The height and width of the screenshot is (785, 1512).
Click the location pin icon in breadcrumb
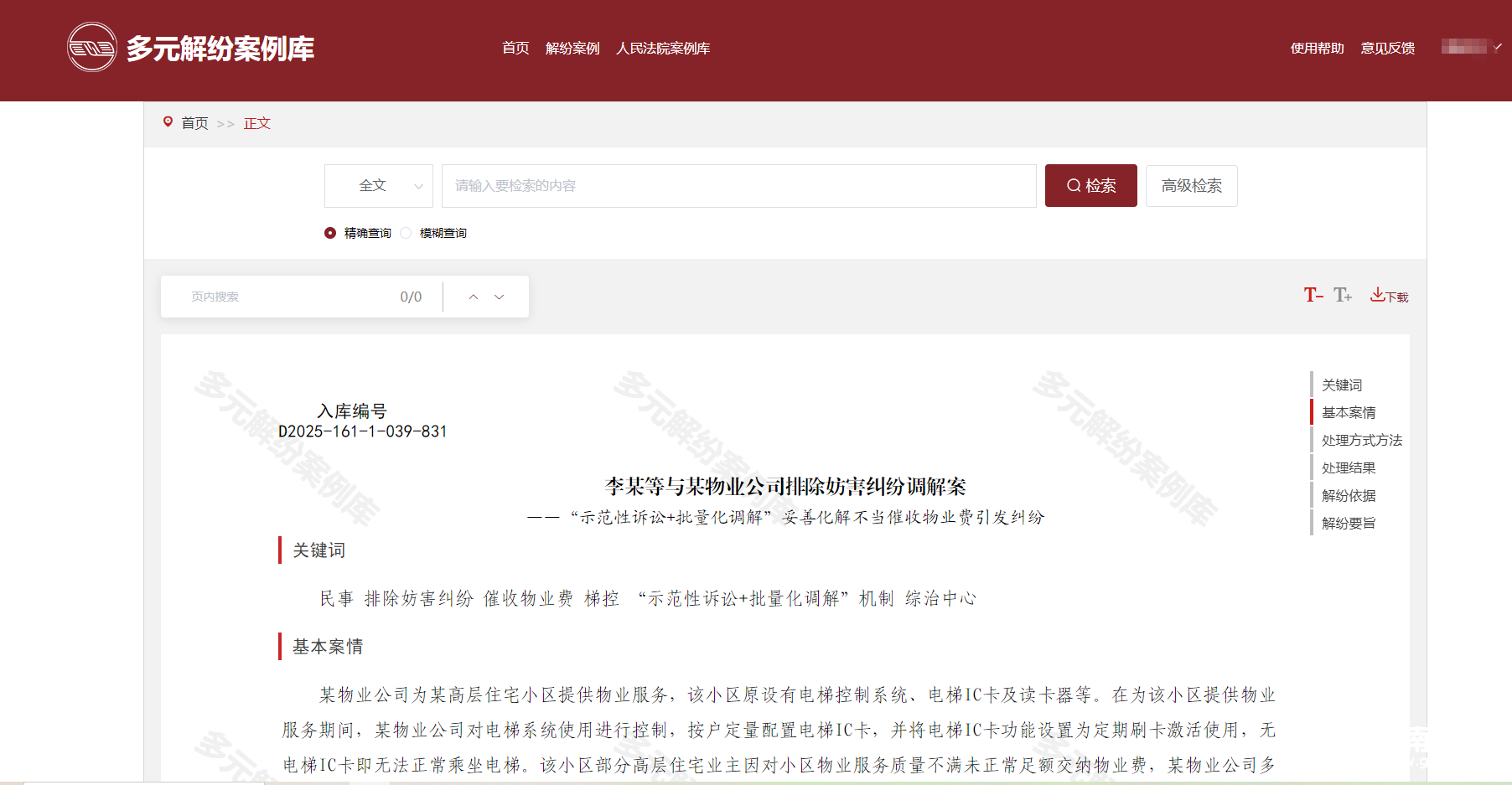tap(168, 122)
